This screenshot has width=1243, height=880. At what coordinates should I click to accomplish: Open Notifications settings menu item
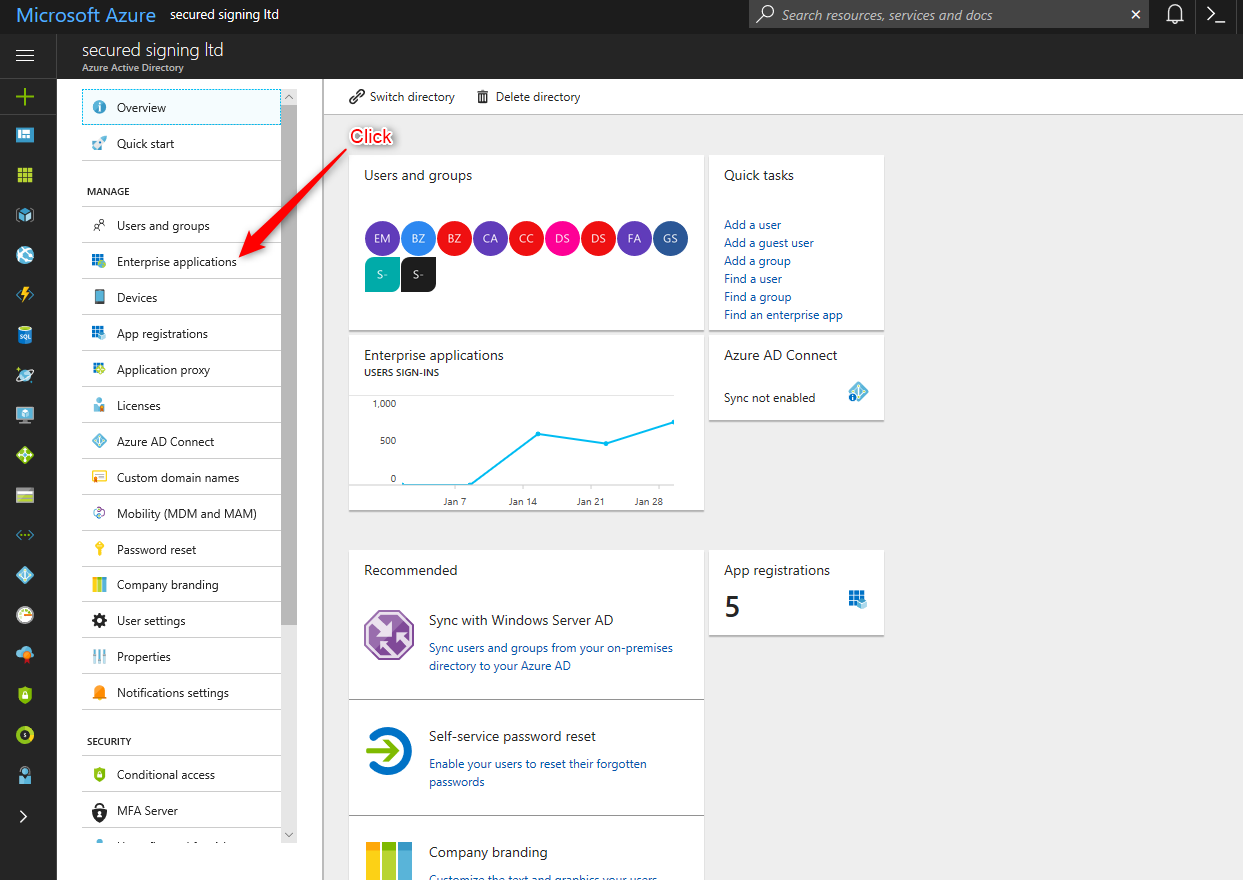click(181, 692)
